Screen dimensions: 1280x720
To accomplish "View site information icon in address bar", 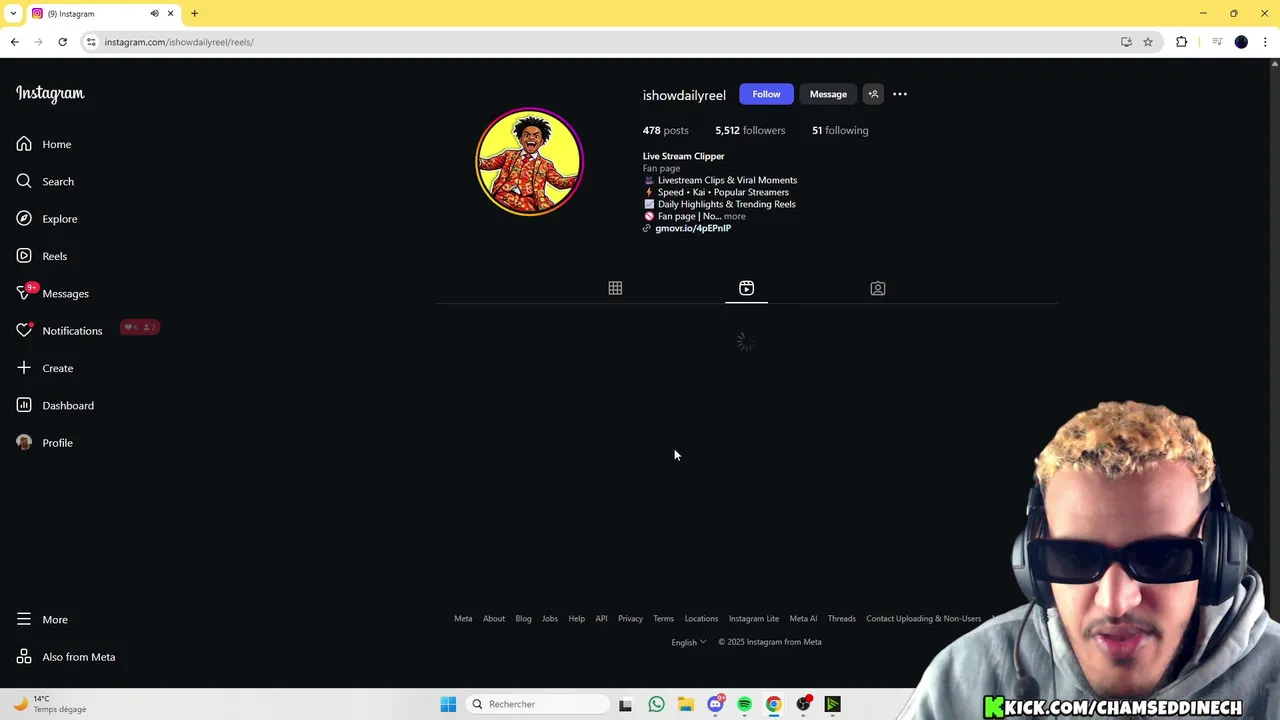I will pos(91,42).
